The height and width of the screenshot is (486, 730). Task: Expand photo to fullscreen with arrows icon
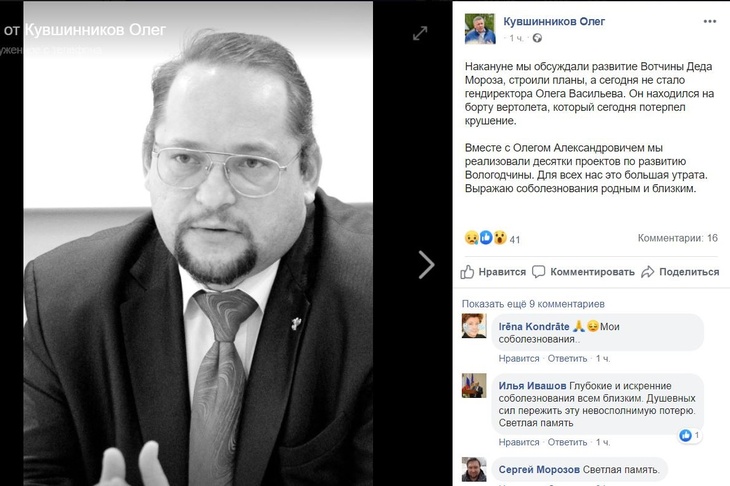tap(420, 33)
